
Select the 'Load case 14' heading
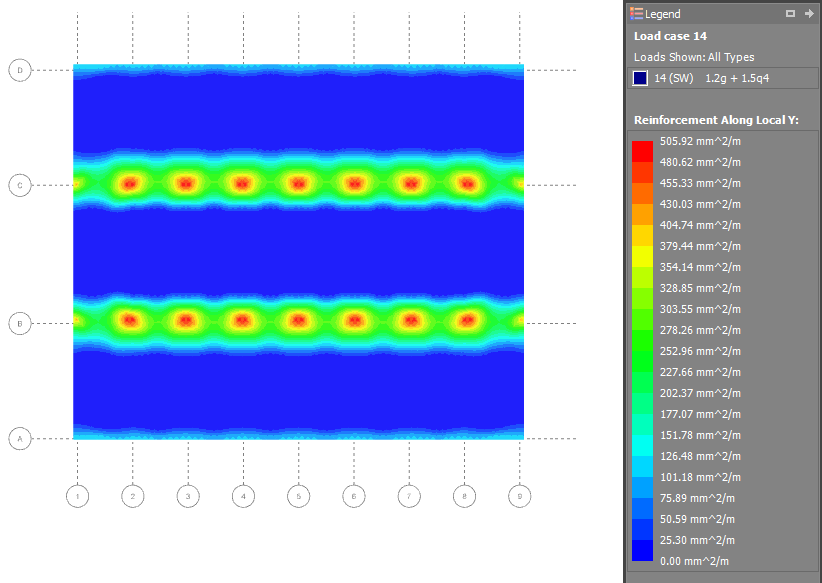coord(670,36)
